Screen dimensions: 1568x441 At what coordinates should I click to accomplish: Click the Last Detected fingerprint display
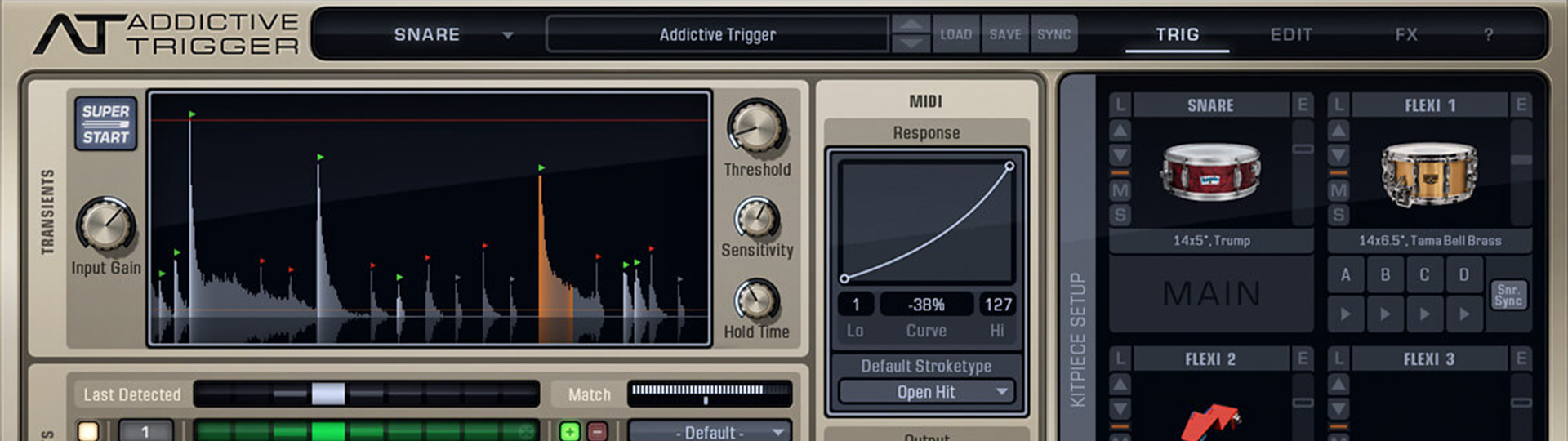pyautogui.click(x=366, y=394)
